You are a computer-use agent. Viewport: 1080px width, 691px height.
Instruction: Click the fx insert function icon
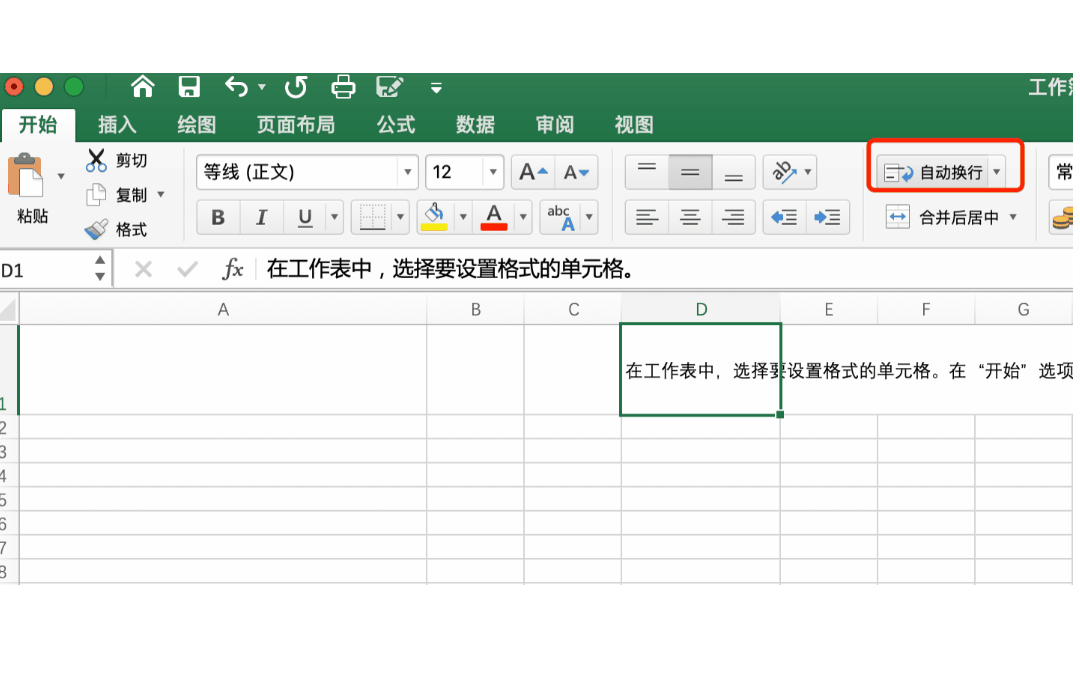pyautogui.click(x=233, y=269)
